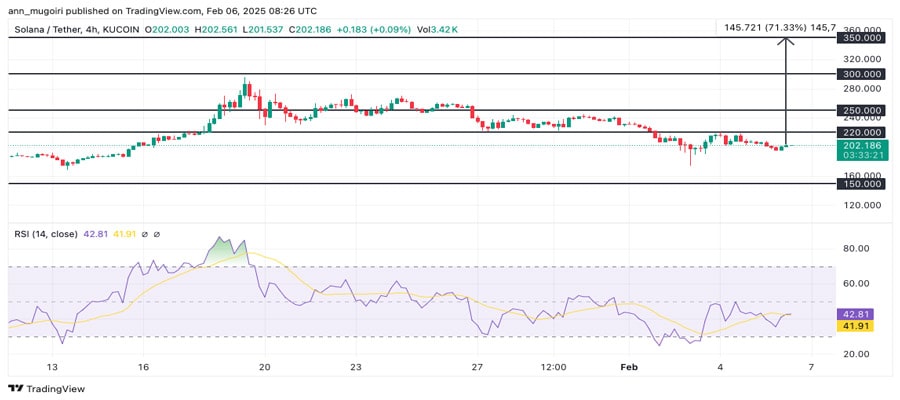The width and height of the screenshot is (900, 400).
Task: Click the 240.000 price axis tick
Action: point(862,118)
